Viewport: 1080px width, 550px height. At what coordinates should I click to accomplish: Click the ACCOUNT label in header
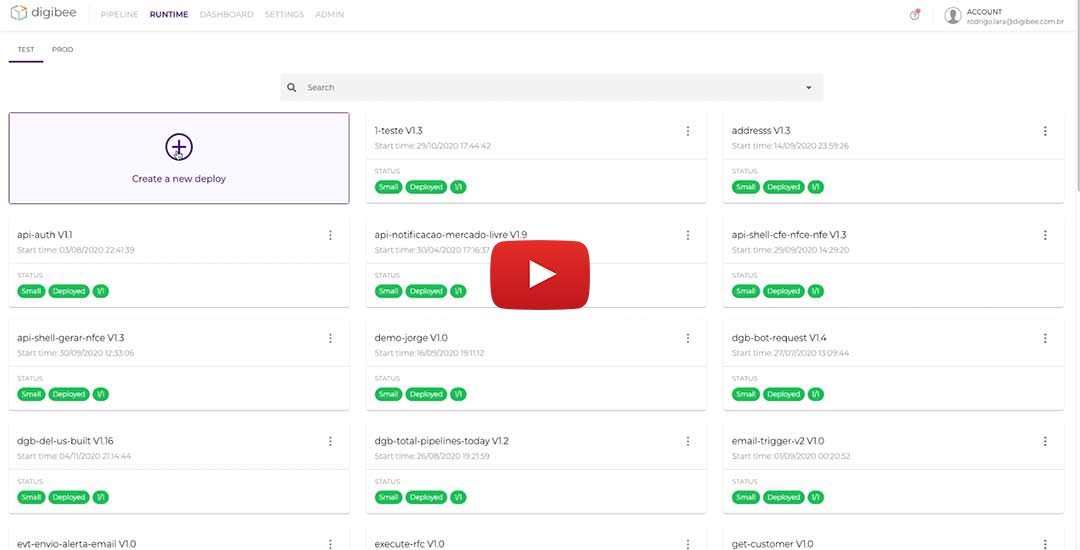tap(984, 12)
